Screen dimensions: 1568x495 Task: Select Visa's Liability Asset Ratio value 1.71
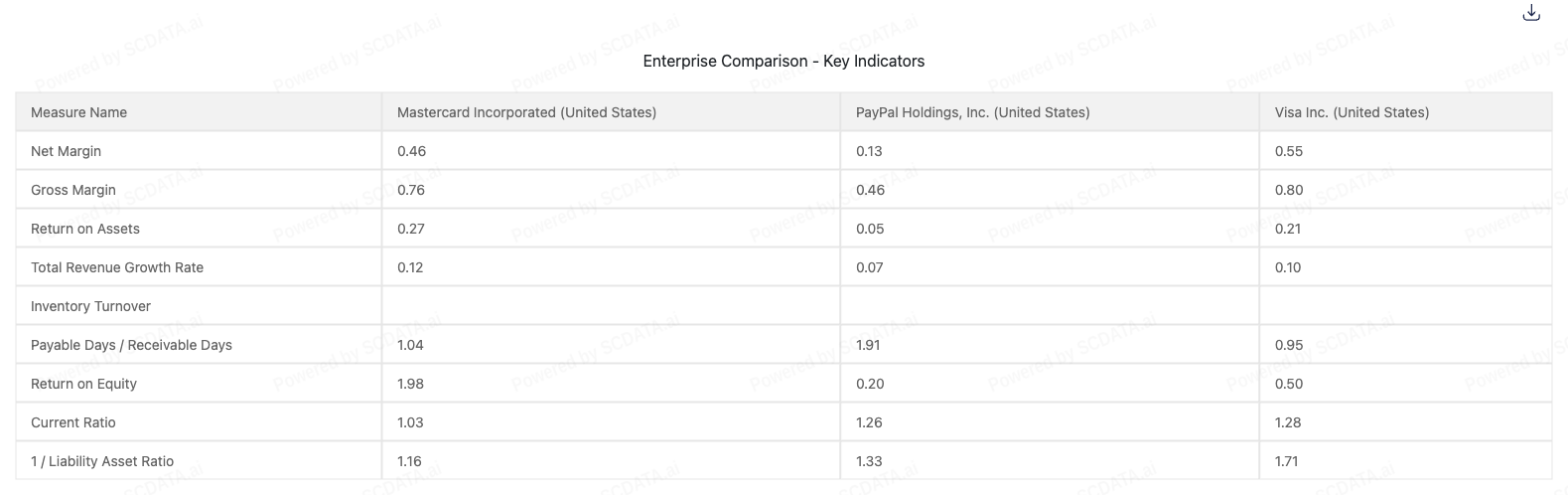point(1287,461)
